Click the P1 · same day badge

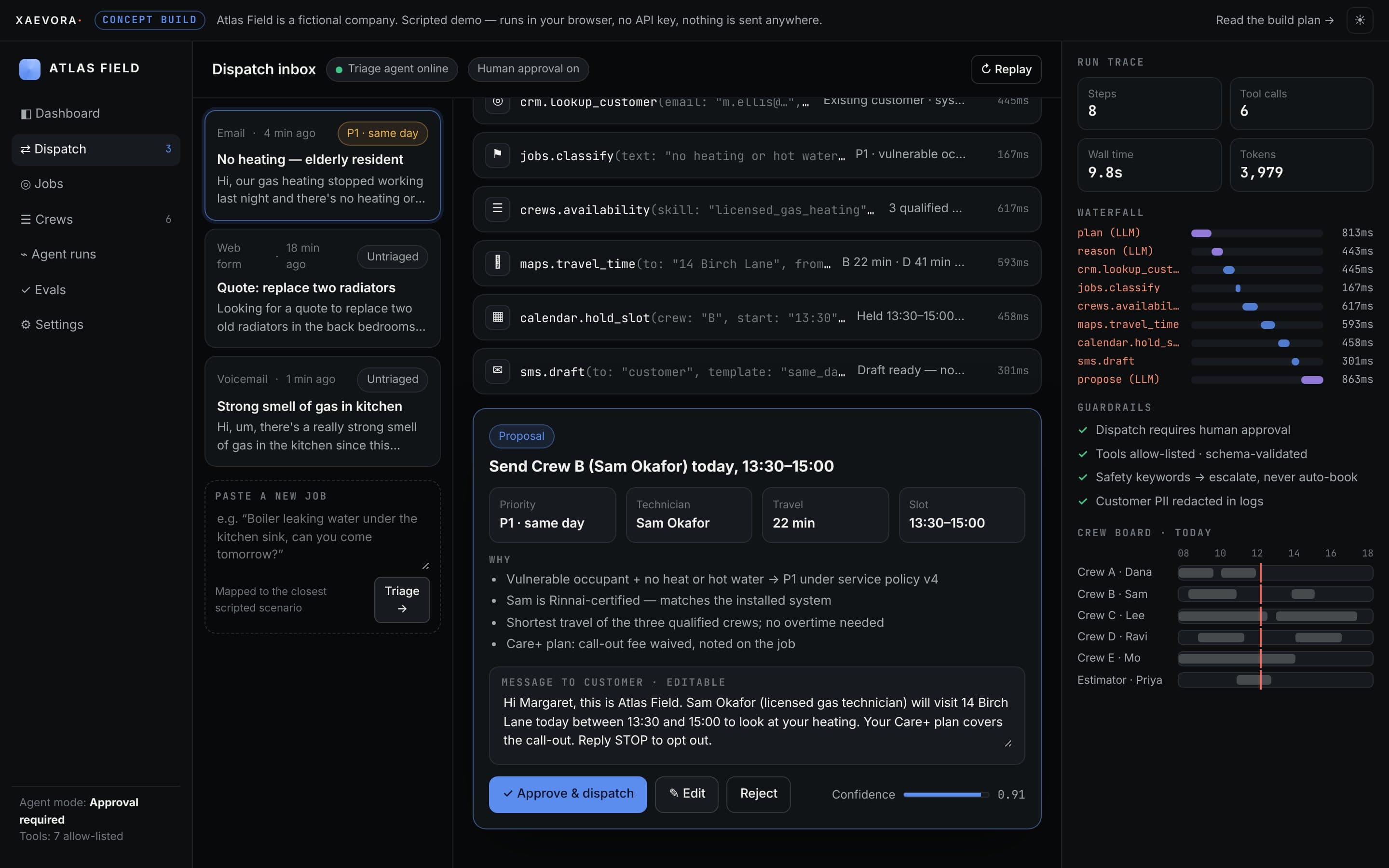(382, 133)
